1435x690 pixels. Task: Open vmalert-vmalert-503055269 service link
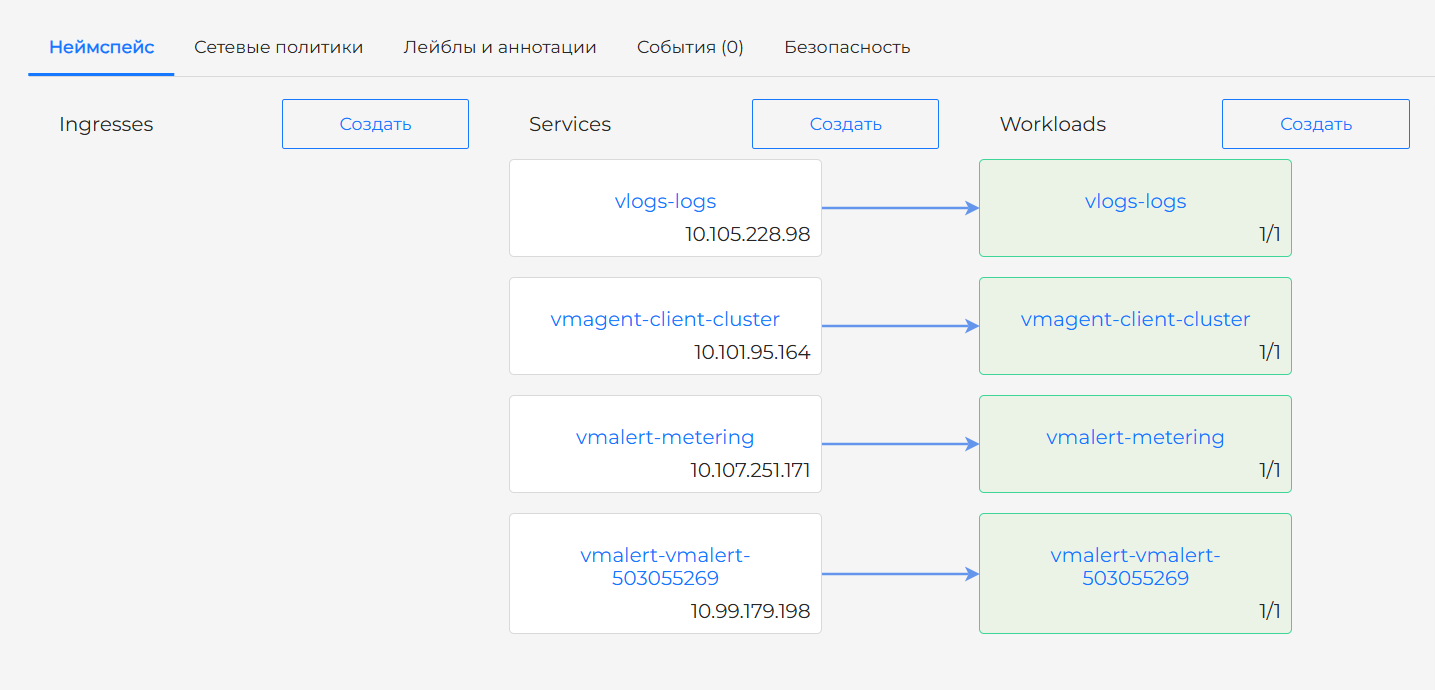pos(665,566)
